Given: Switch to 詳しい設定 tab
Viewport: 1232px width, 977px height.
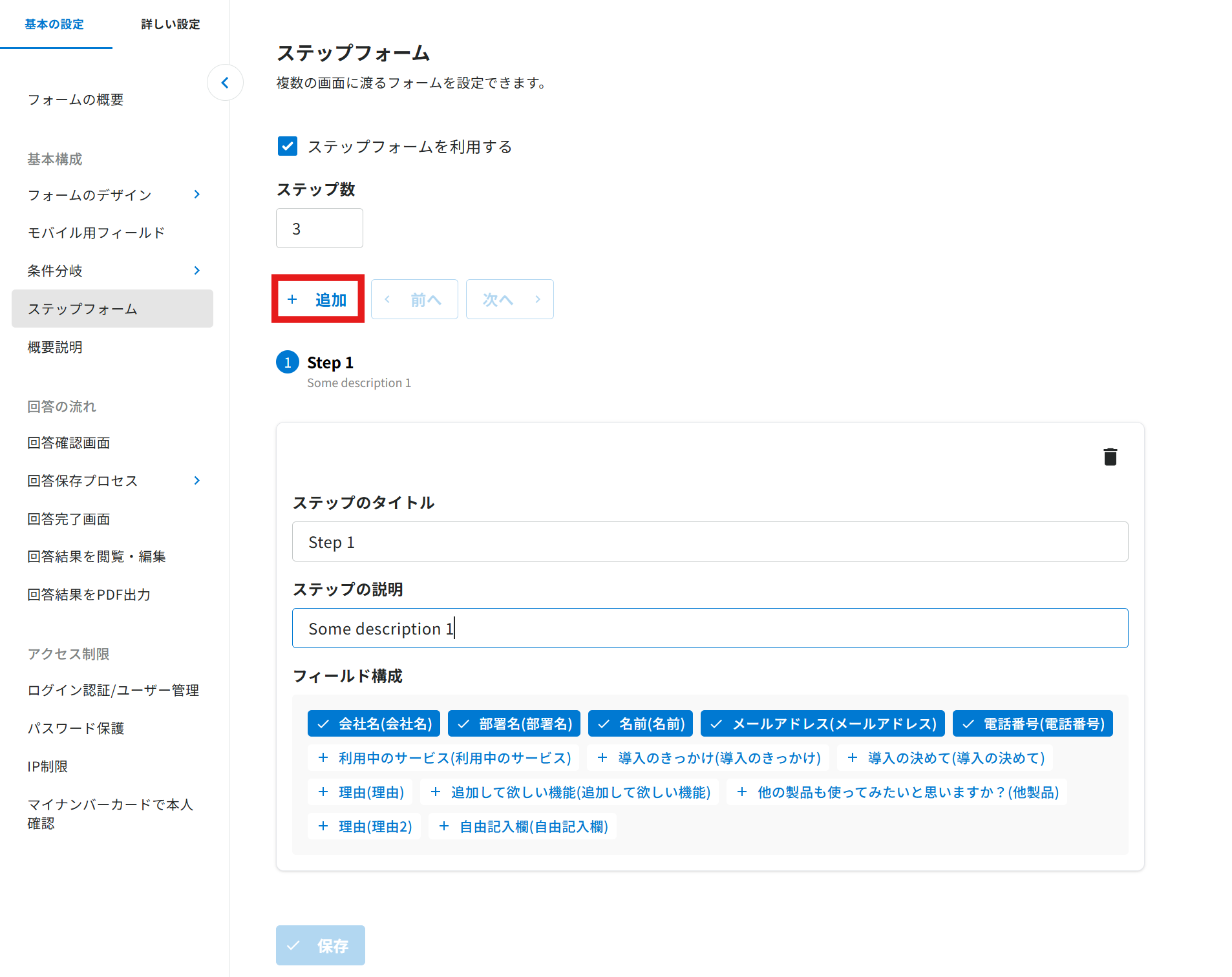Looking at the screenshot, I should pyautogui.click(x=171, y=24).
